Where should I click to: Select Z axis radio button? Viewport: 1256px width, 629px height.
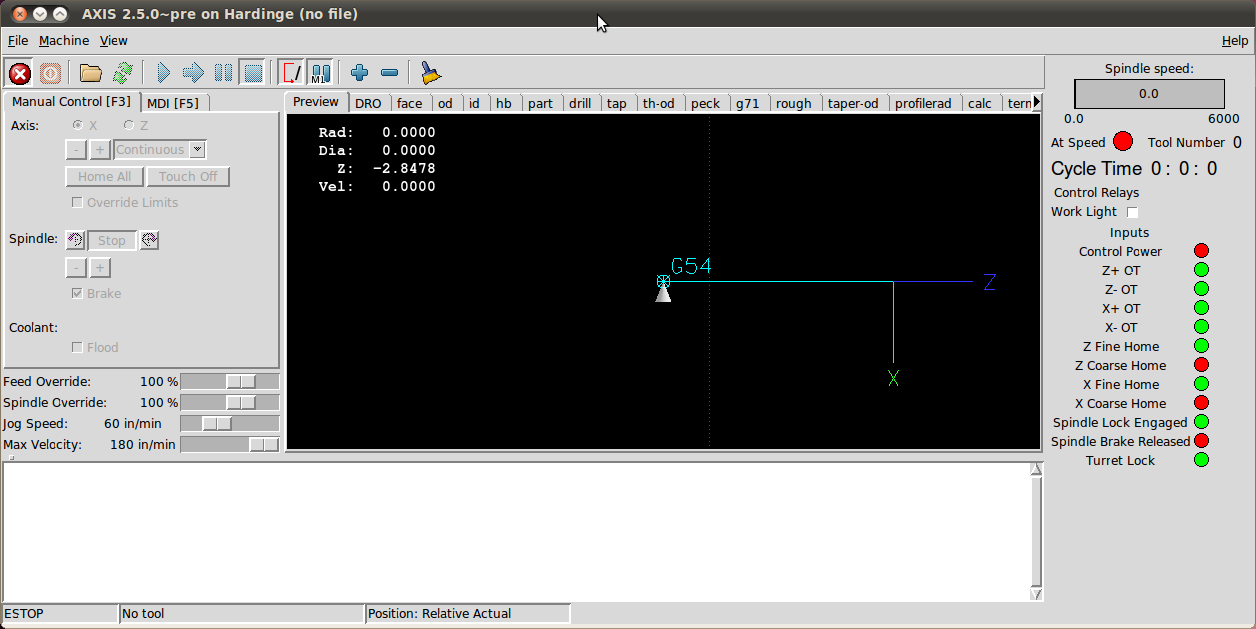click(x=128, y=125)
